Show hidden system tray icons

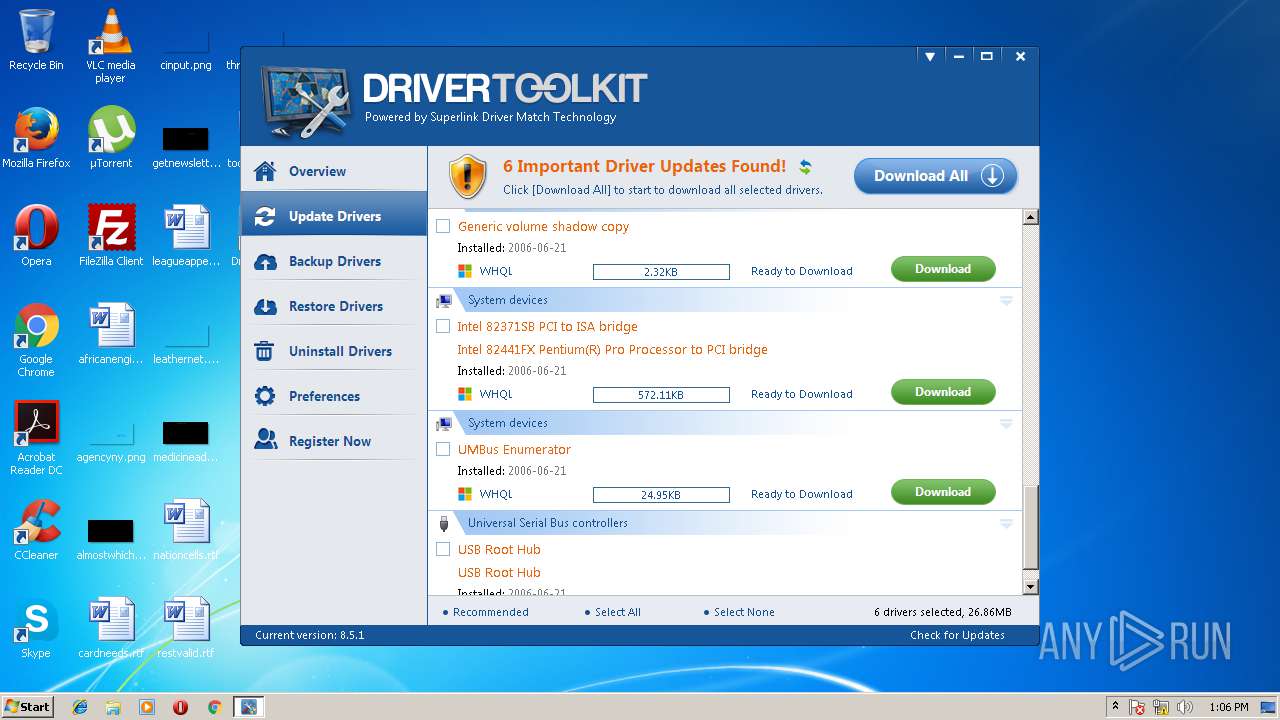[1115, 706]
